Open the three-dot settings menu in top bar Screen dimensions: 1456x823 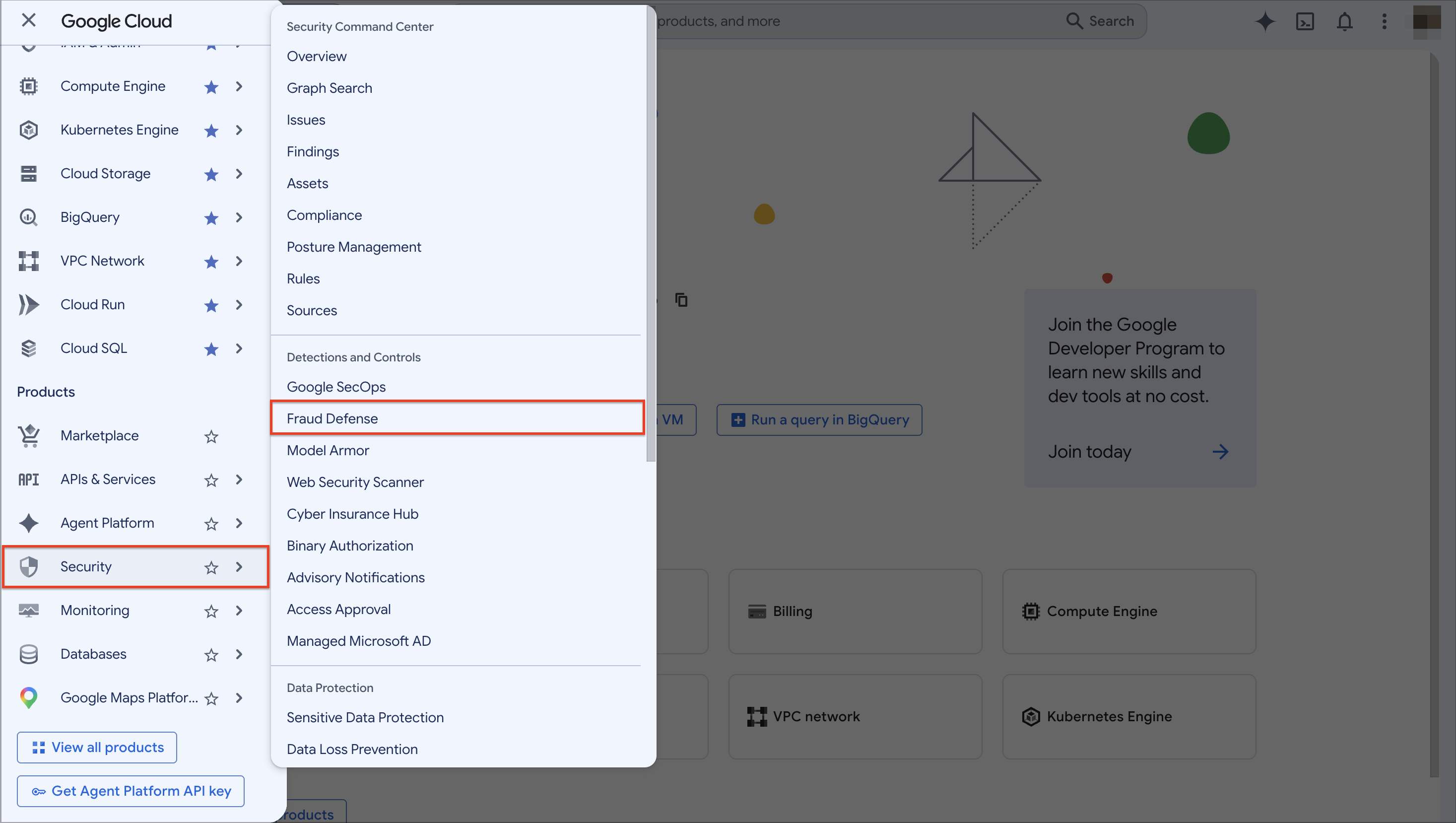click(1384, 21)
